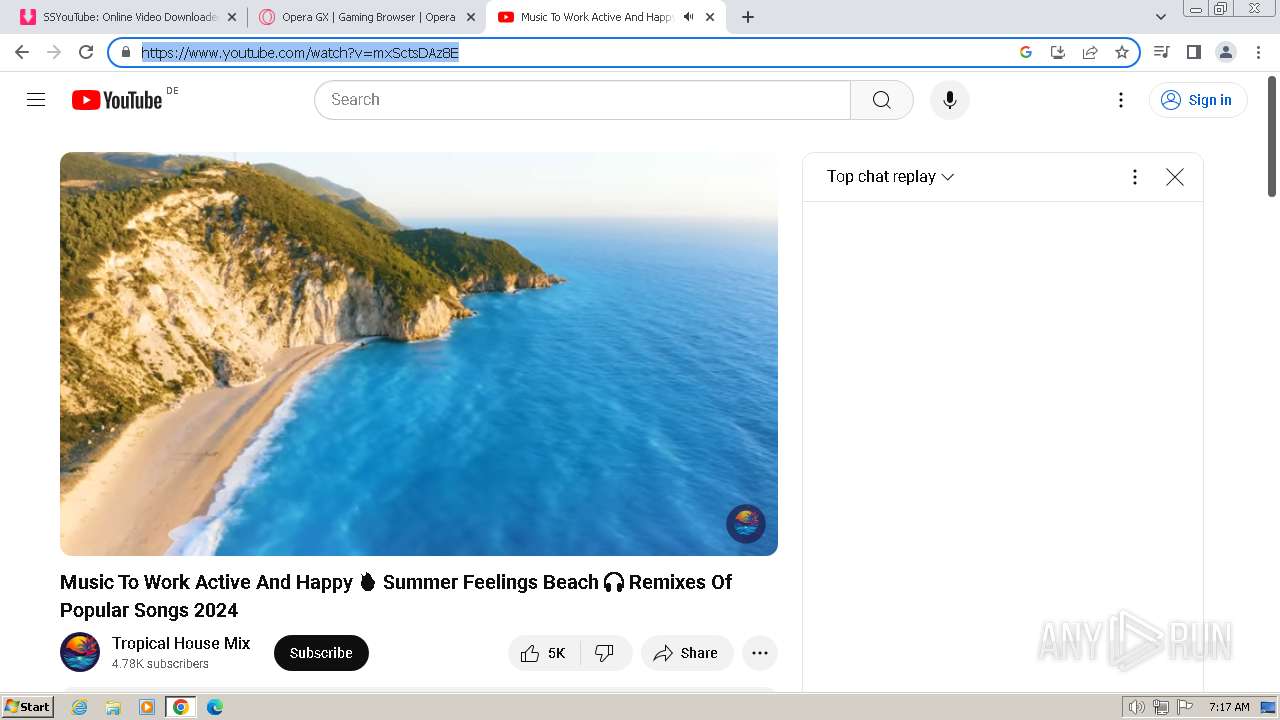1280x720 pixels.
Task: Open more actions menu beside Share
Action: click(760, 653)
